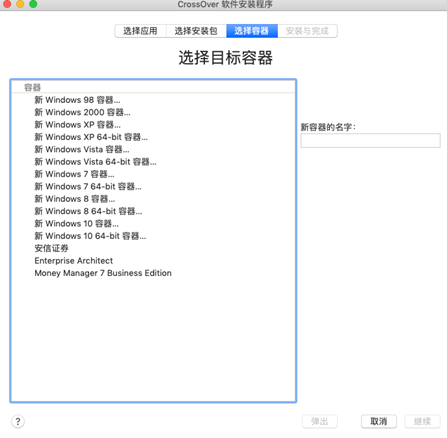Screen dimensions: 447x438
Task: Open the 选择安装包 tab
Action: click(x=196, y=31)
